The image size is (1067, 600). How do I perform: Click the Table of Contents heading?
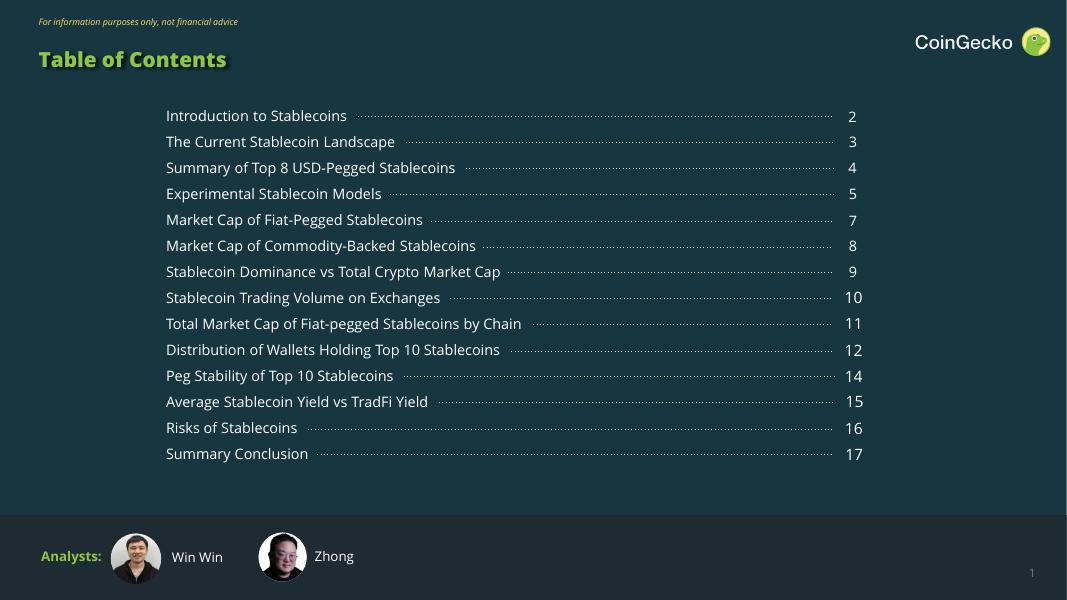(x=133, y=60)
